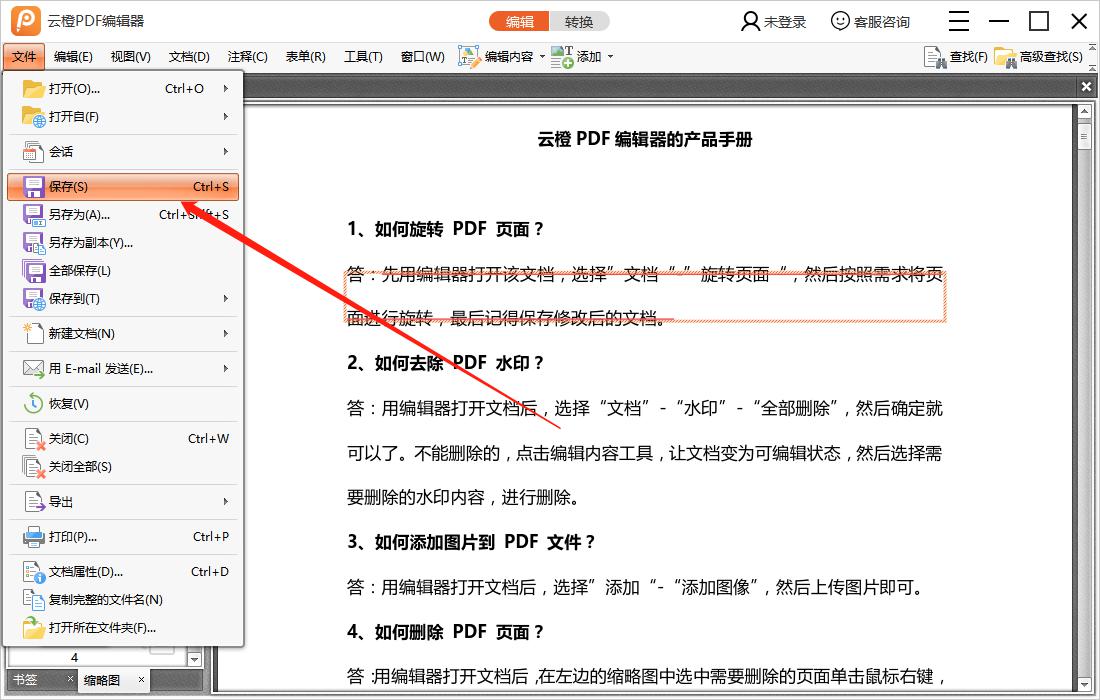Expand the 导出 submenu arrow
Image resolution: width=1100 pixels, height=700 pixels.
tap(225, 502)
